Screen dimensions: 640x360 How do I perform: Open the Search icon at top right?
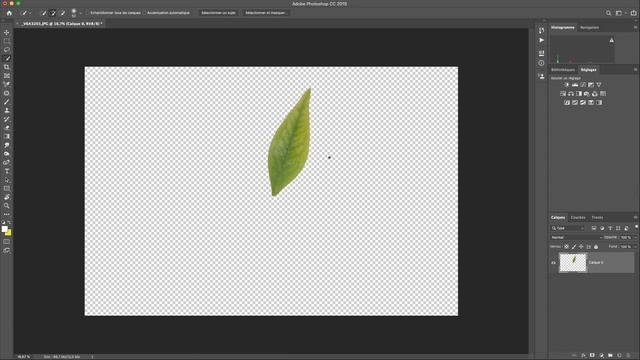tap(608, 13)
